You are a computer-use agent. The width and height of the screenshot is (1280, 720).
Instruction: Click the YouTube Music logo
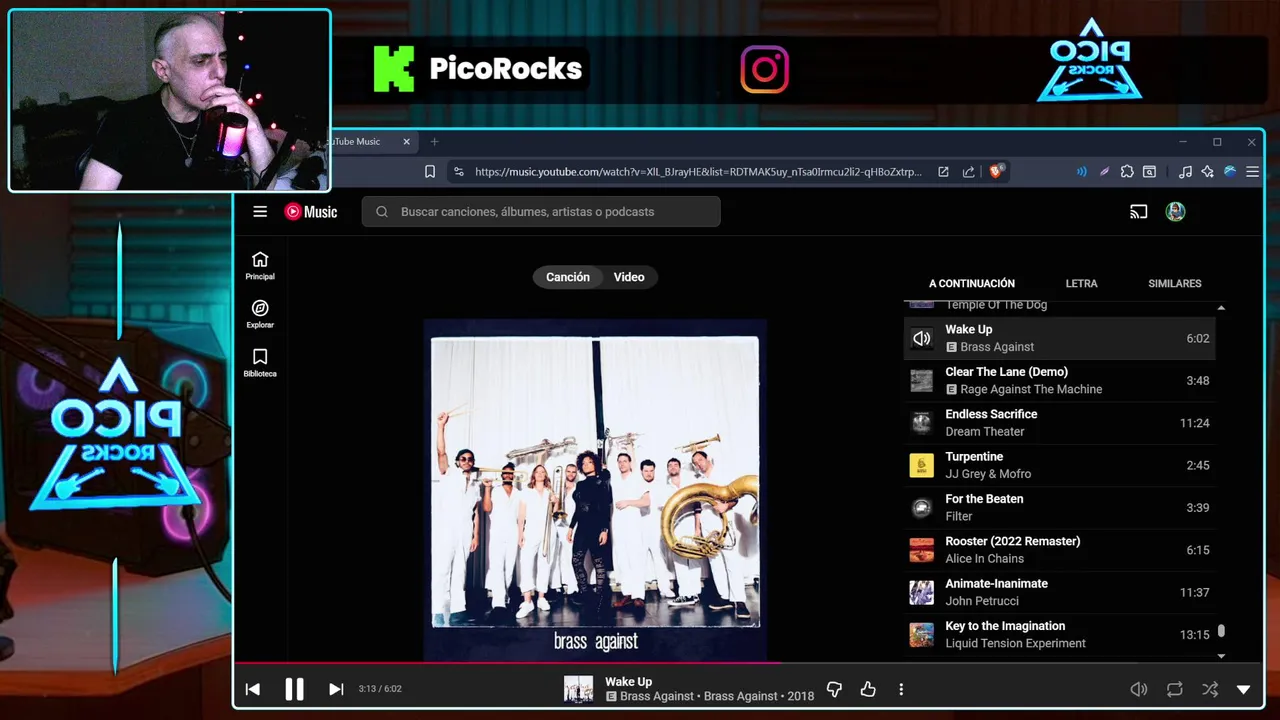pyautogui.click(x=311, y=211)
